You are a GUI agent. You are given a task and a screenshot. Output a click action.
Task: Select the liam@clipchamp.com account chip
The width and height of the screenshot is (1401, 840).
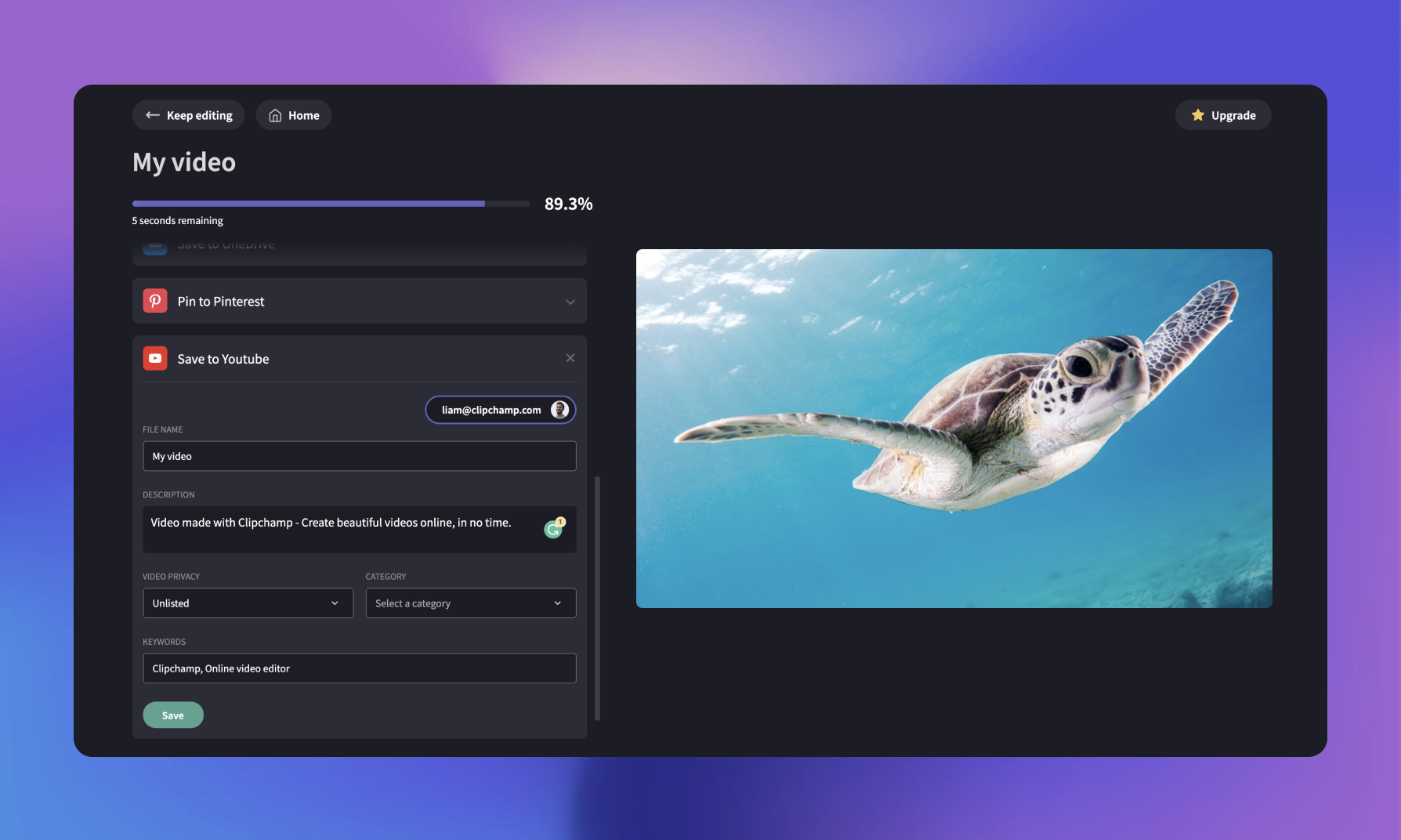[x=501, y=410]
